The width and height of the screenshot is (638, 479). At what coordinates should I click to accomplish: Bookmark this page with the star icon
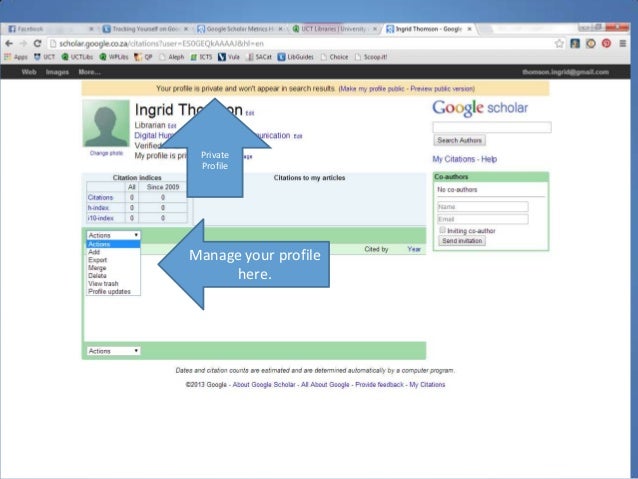click(559, 44)
